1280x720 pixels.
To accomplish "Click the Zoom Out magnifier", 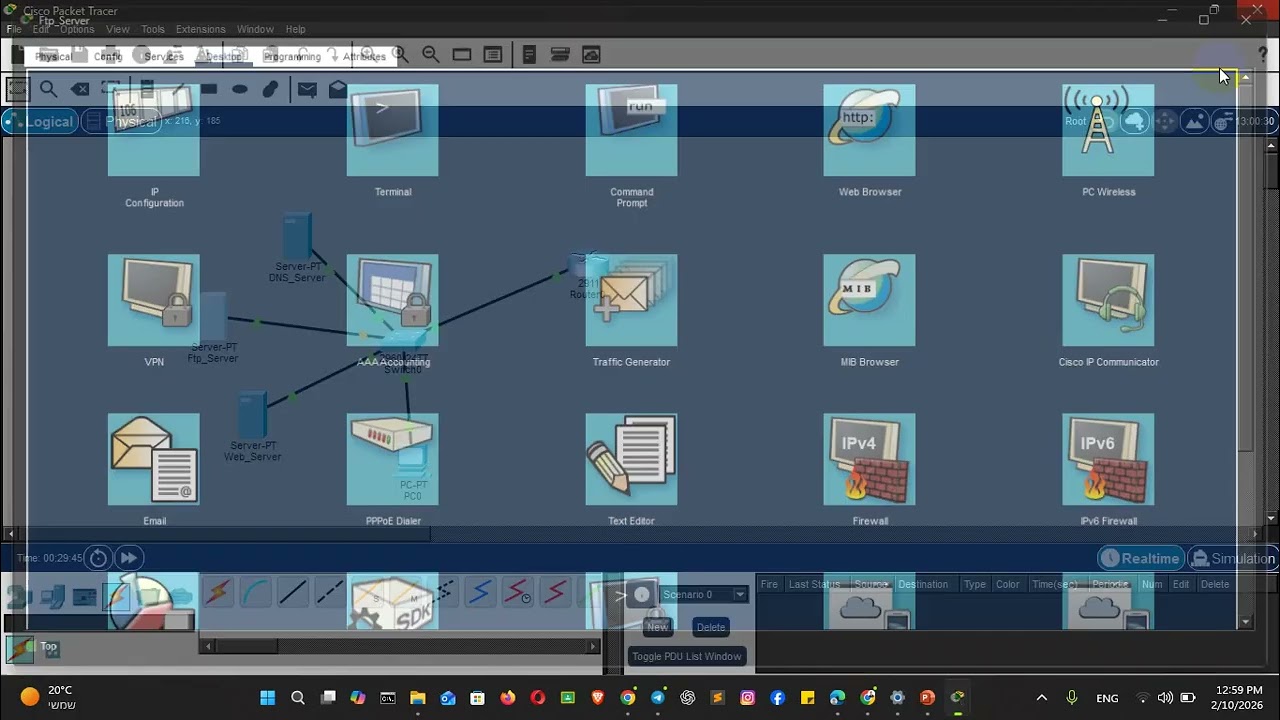I will (430, 54).
